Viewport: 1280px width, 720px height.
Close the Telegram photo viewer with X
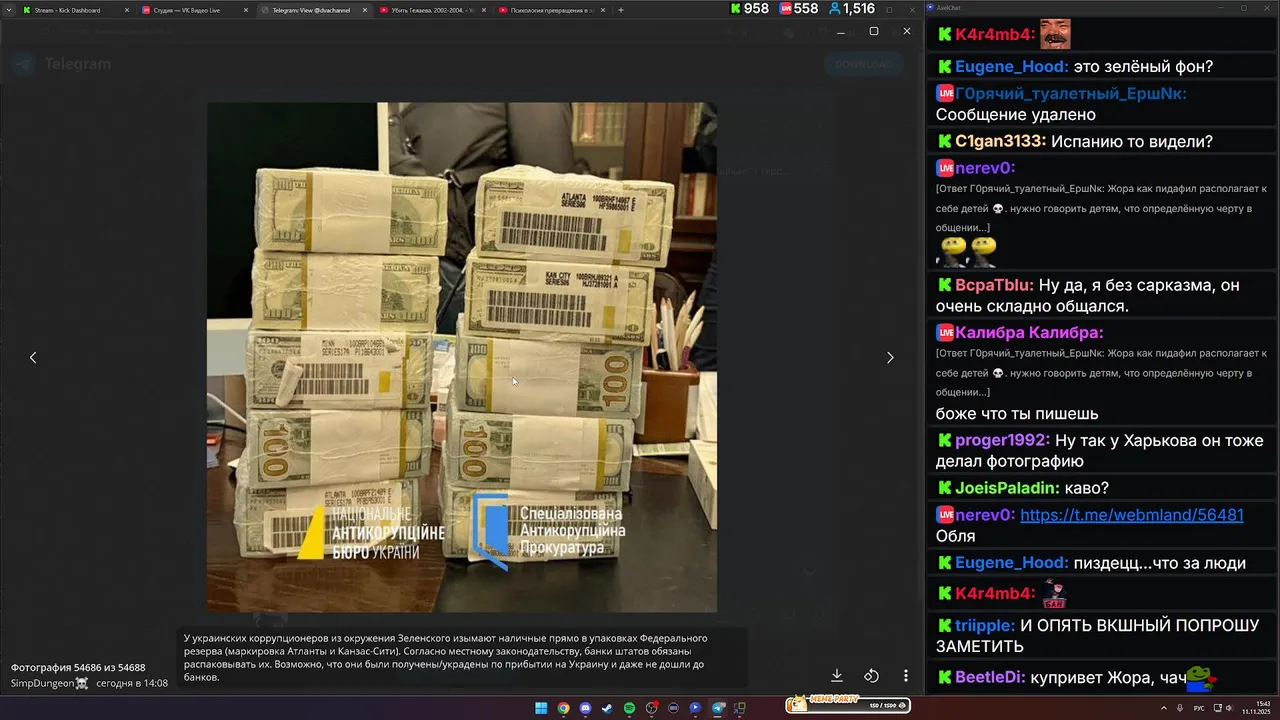click(x=907, y=31)
